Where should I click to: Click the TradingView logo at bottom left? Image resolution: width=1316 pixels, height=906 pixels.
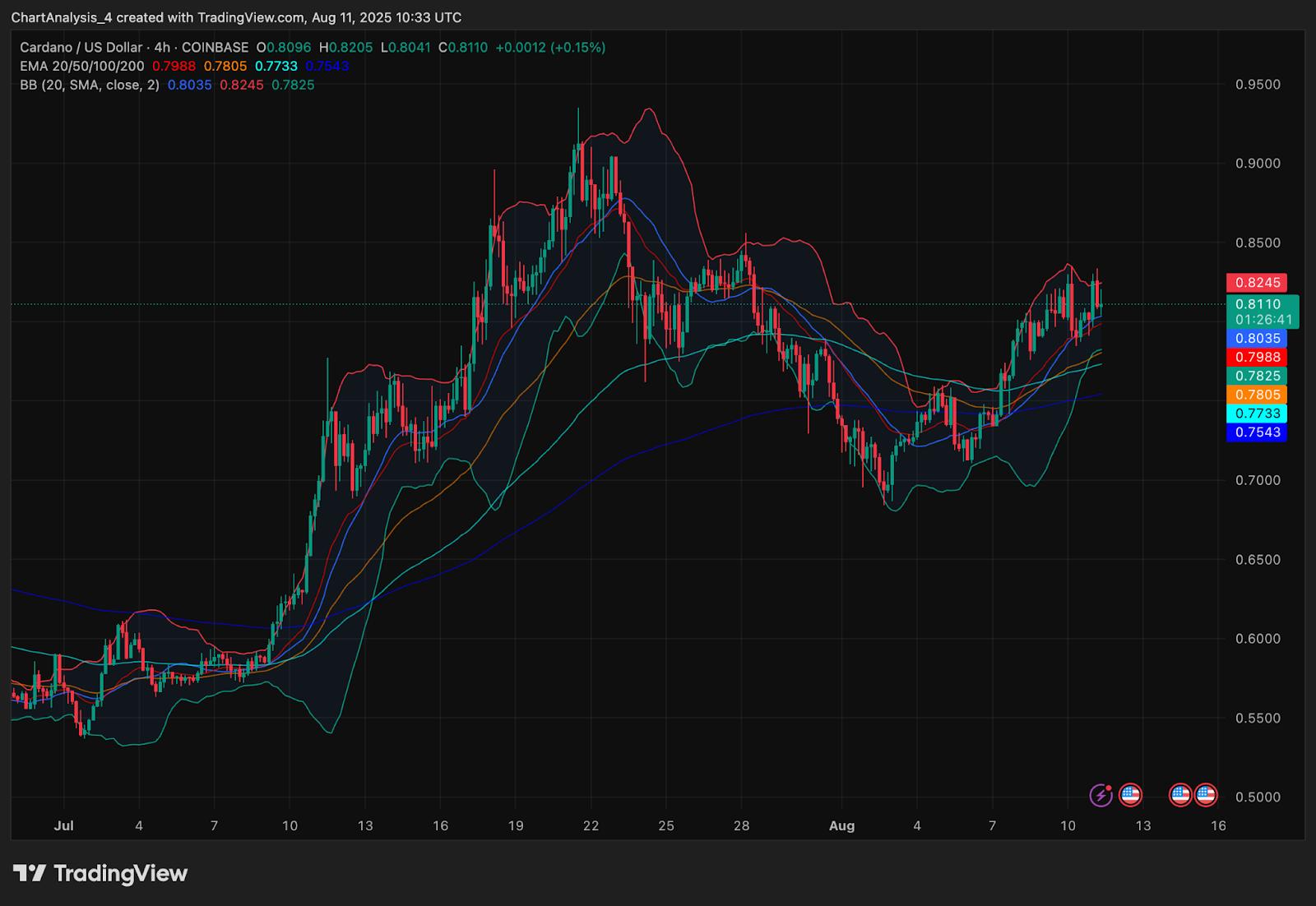[100, 873]
